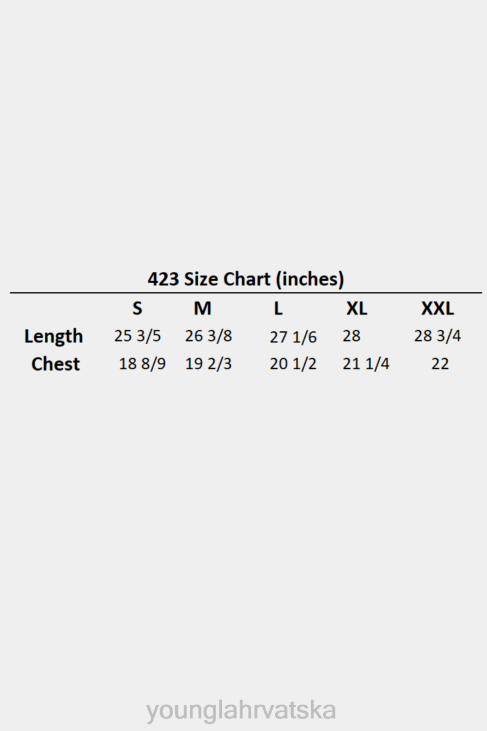Select the XL size column header
Viewport: 487px width, 731px height.
point(357,308)
